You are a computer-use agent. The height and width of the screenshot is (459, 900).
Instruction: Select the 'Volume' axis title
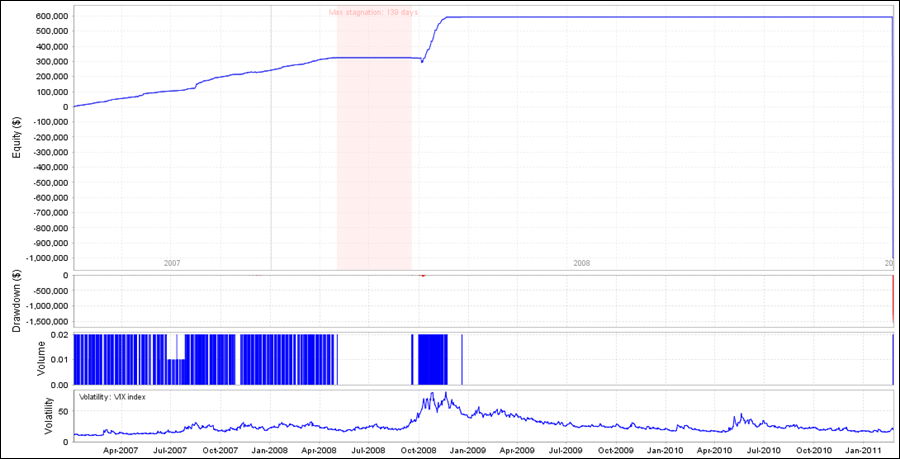point(15,359)
